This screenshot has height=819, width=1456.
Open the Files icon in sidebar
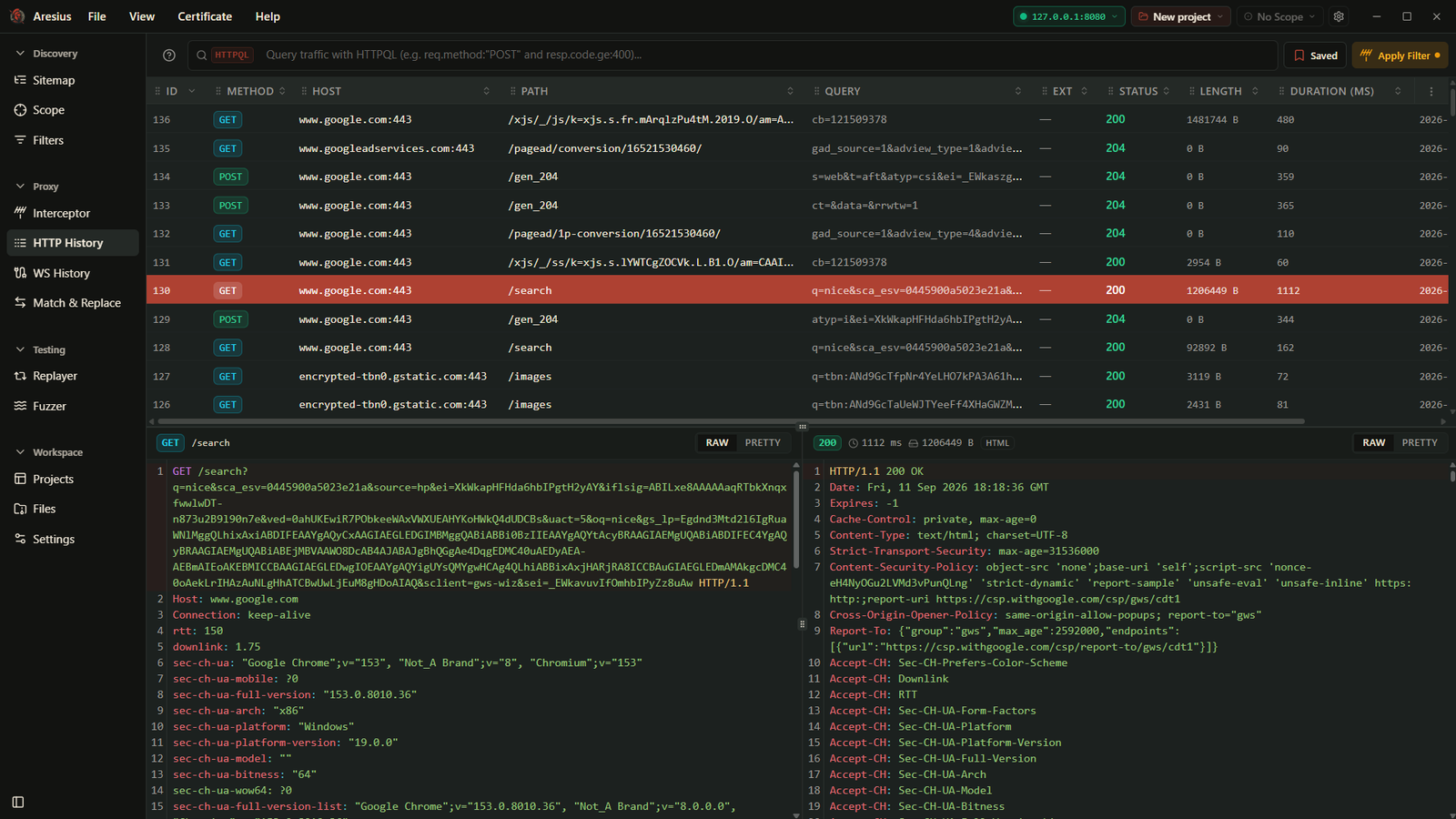point(20,509)
